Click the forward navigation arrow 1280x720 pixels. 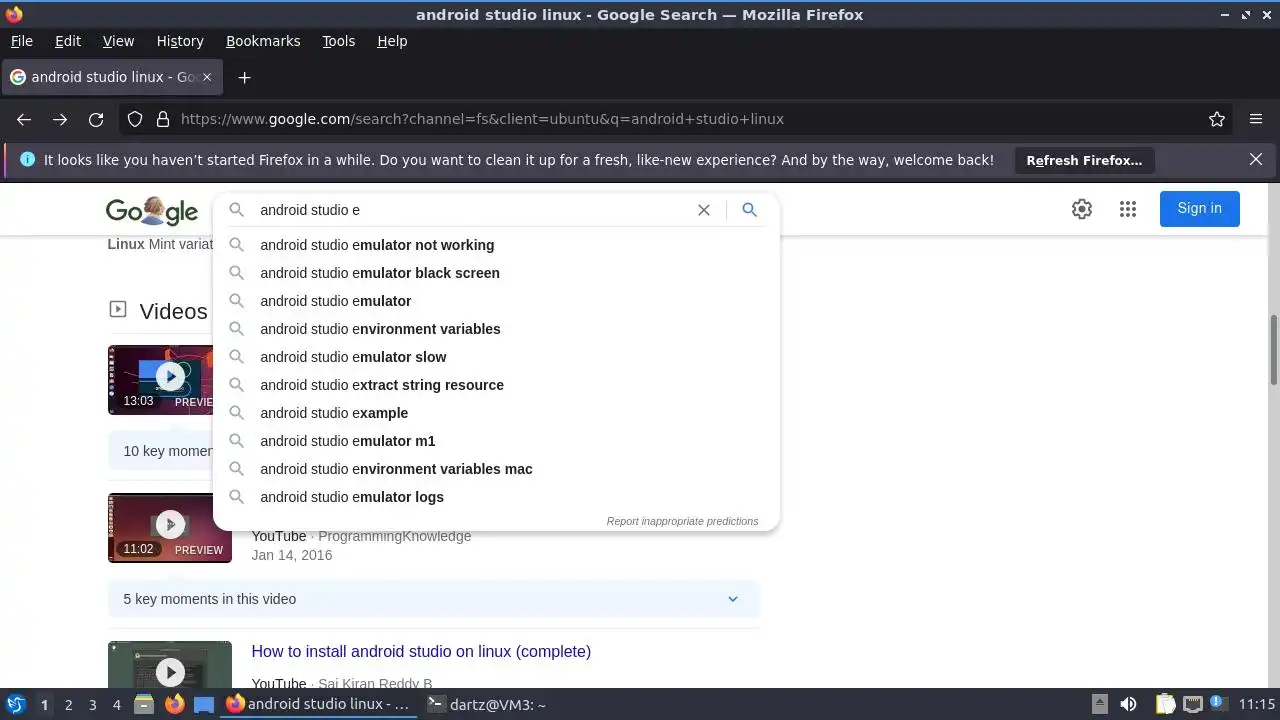[60, 119]
